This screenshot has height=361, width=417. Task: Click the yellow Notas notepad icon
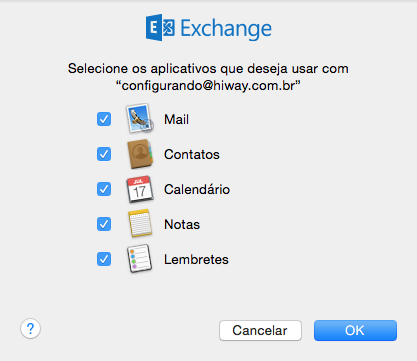coord(140,224)
